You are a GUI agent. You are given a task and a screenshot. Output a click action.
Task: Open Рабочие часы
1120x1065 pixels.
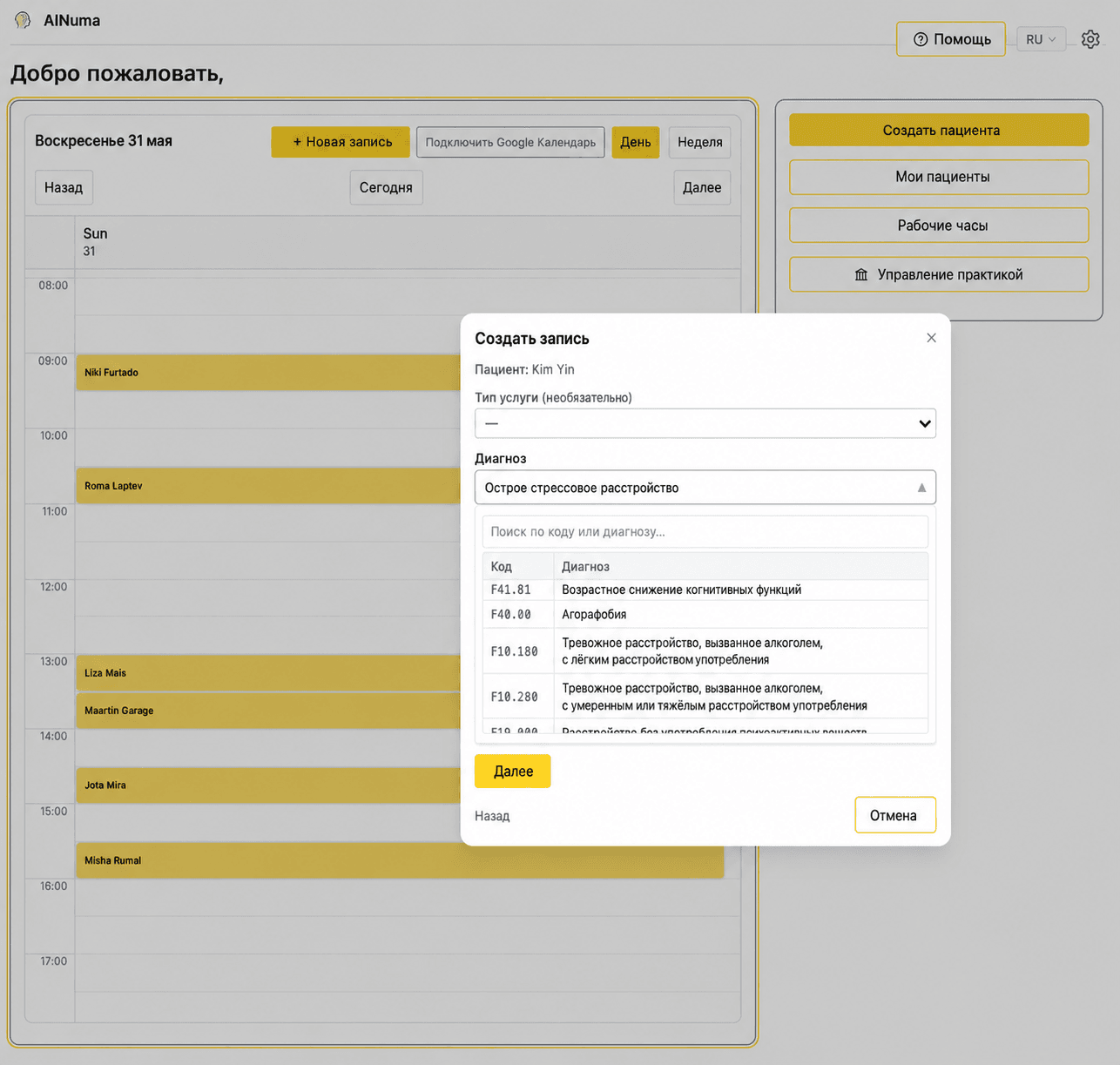point(939,226)
